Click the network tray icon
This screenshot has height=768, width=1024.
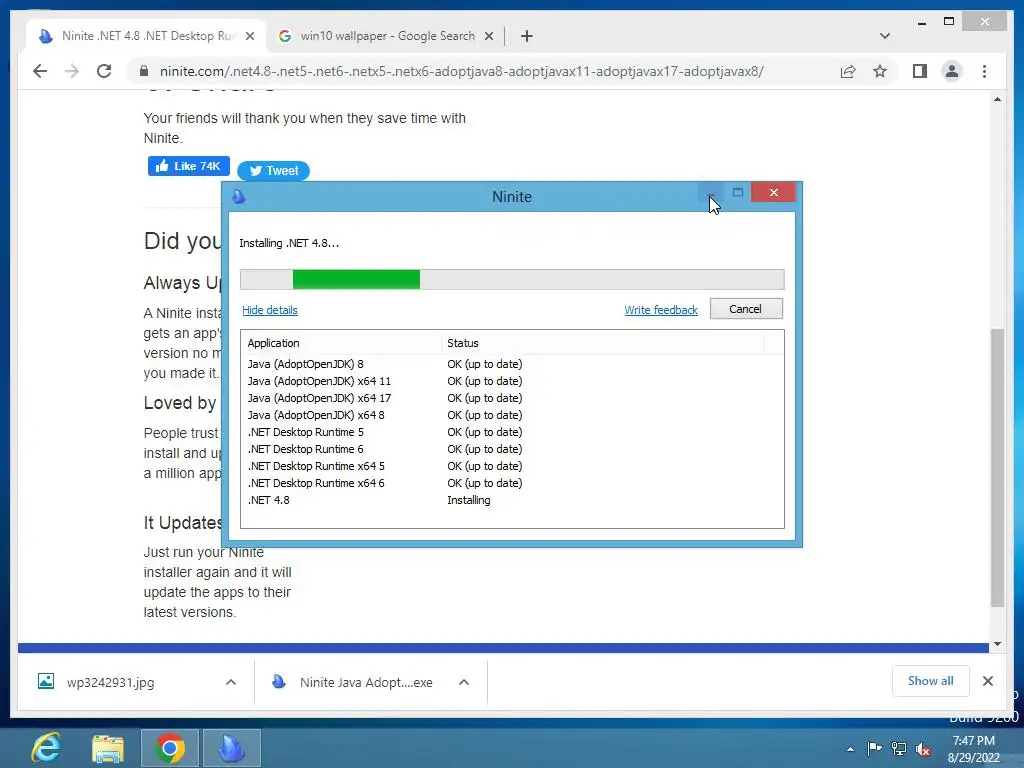point(899,748)
